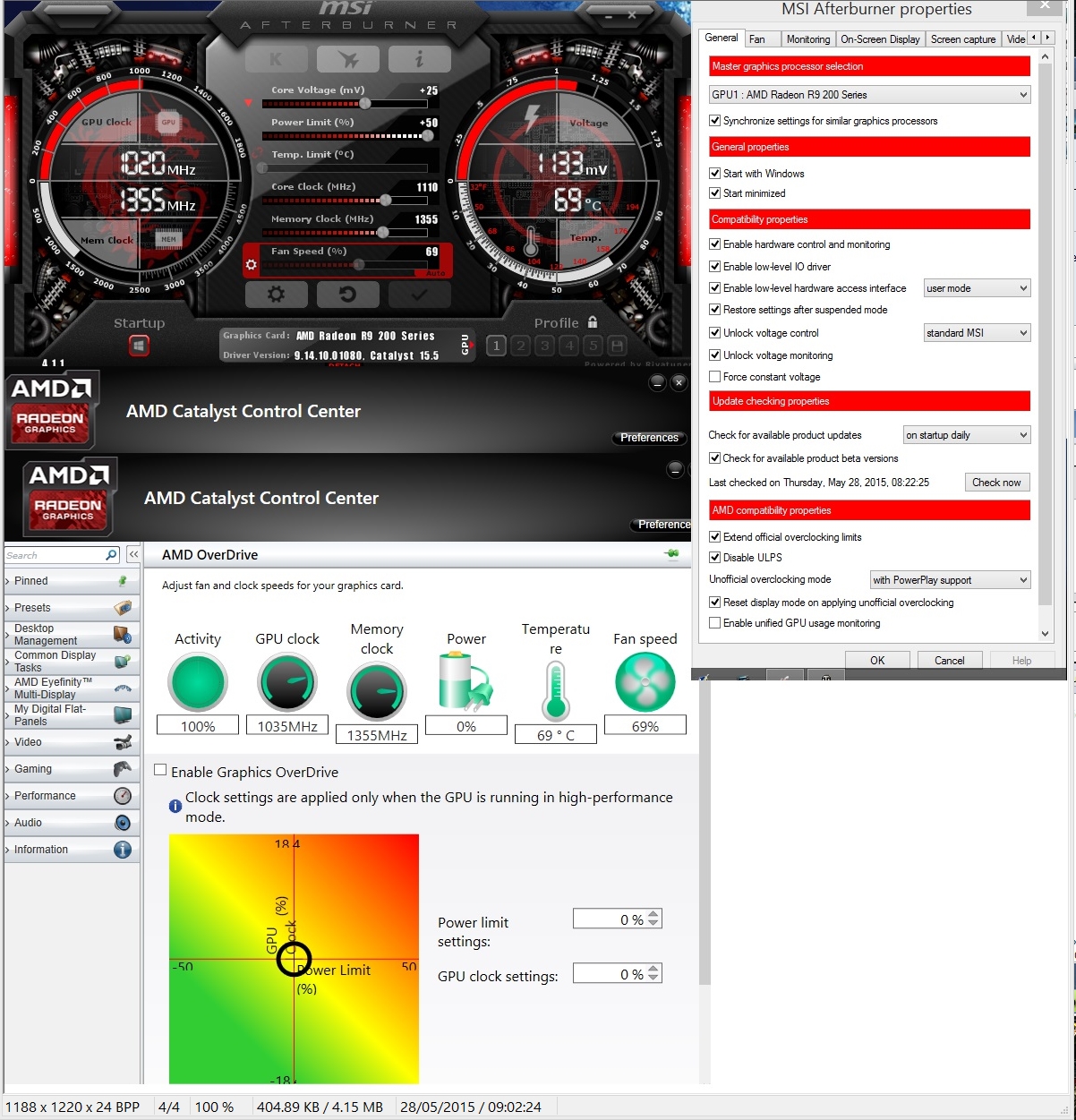Open the Afterburner info 'i' button

[419, 60]
